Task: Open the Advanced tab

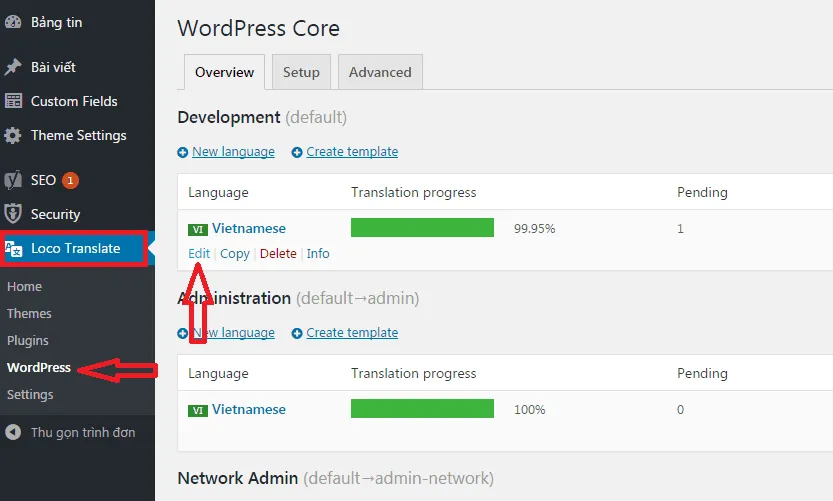Action: click(380, 72)
